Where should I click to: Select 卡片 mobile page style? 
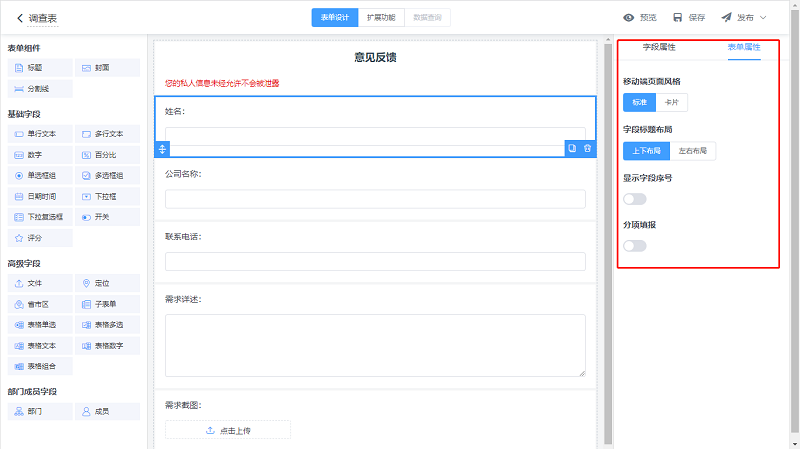(x=671, y=102)
